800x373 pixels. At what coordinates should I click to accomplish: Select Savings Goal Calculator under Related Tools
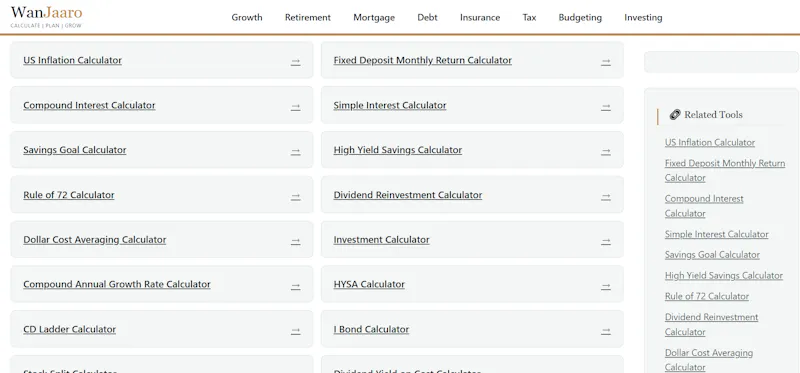click(x=712, y=255)
